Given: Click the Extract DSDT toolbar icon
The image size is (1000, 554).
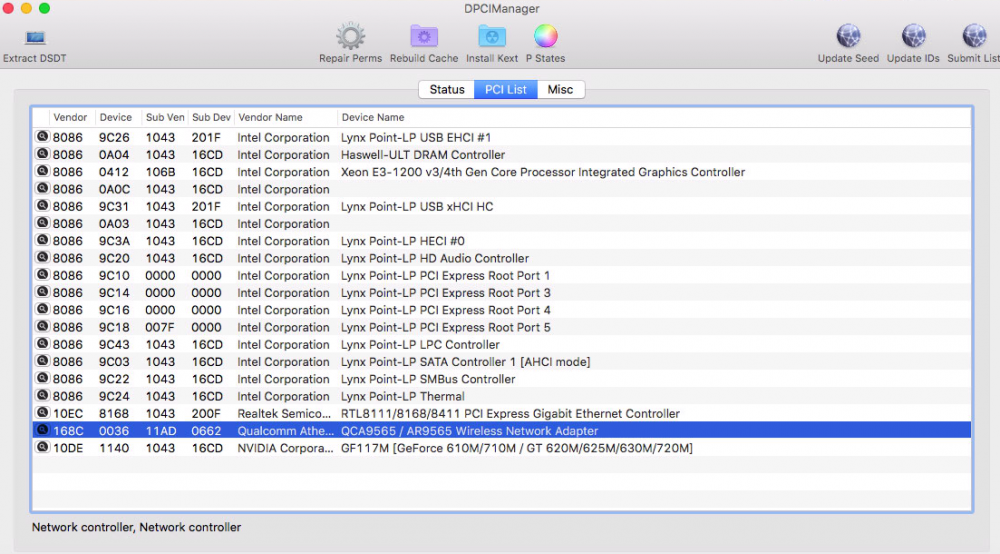Looking at the screenshot, I should click(35, 38).
